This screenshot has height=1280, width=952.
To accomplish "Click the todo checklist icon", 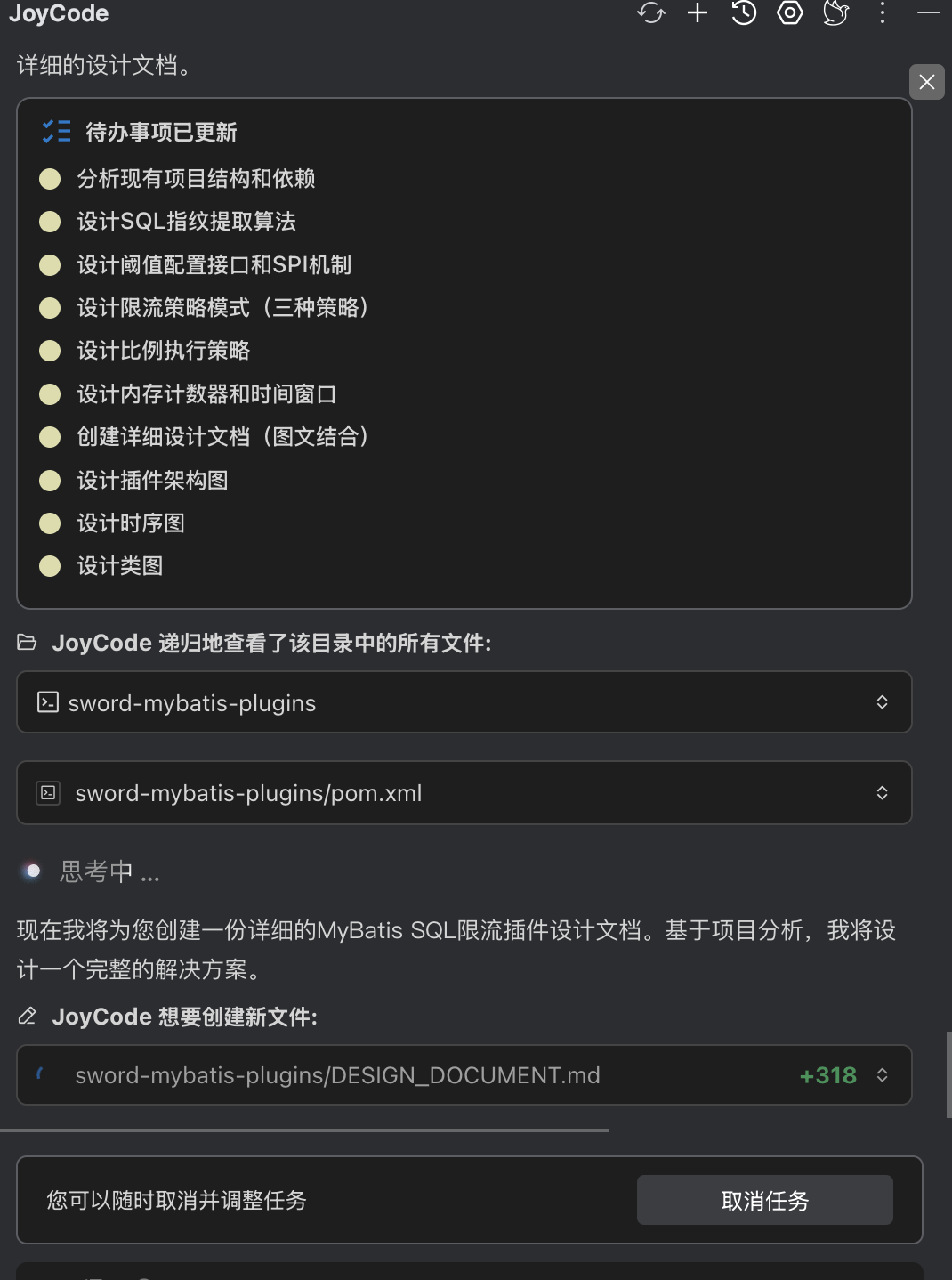I will [x=57, y=132].
